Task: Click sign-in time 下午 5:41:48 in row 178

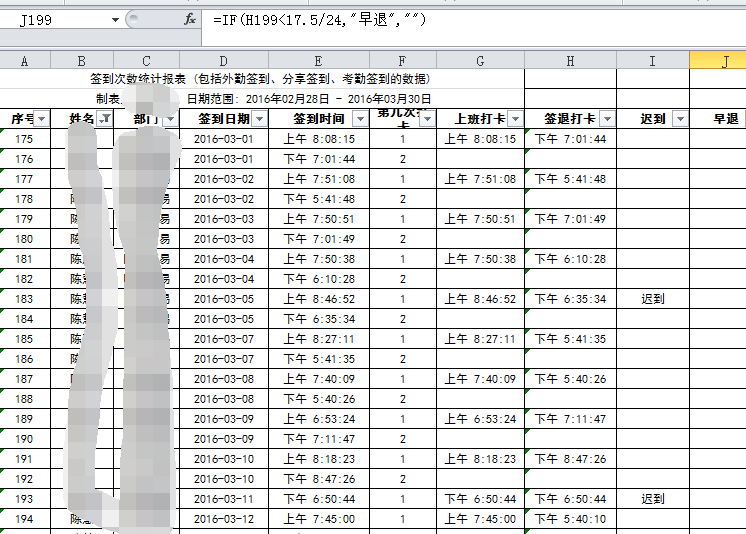Action: click(319, 199)
